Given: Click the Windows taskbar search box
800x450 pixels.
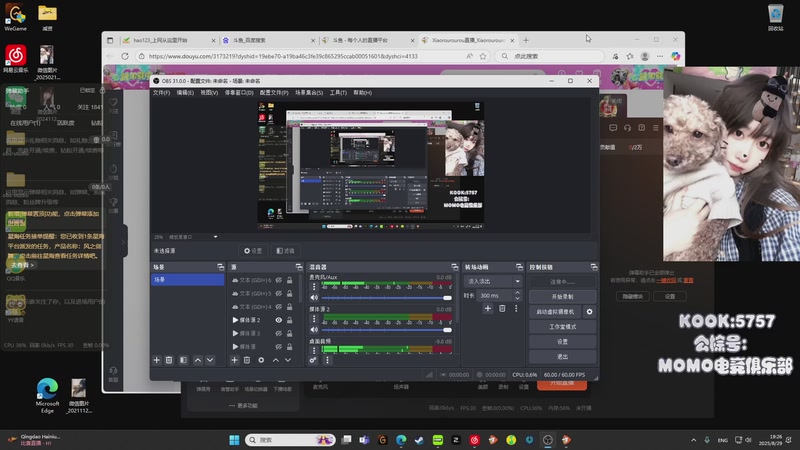Looking at the screenshot, I should point(290,440).
